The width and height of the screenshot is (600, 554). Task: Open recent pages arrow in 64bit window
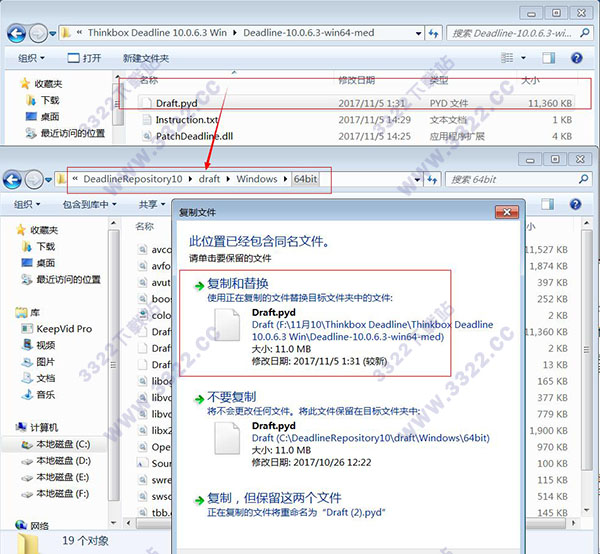[48, 180]
